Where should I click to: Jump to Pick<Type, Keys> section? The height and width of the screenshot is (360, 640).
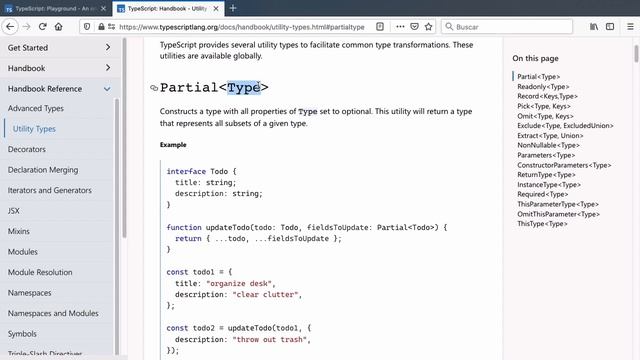[544, 106]
